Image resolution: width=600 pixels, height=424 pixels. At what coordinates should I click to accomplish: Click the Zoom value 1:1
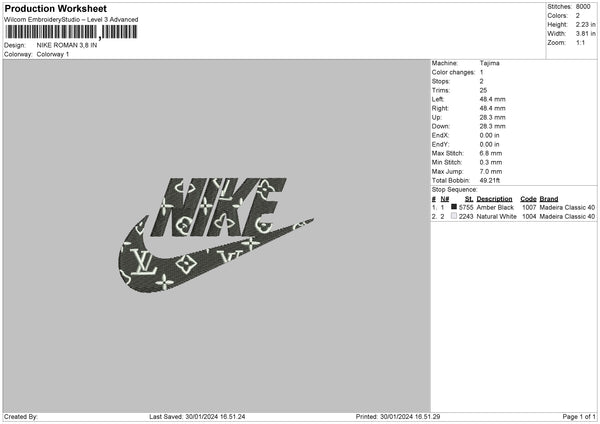pyautogui.click(x=580, y=42)
